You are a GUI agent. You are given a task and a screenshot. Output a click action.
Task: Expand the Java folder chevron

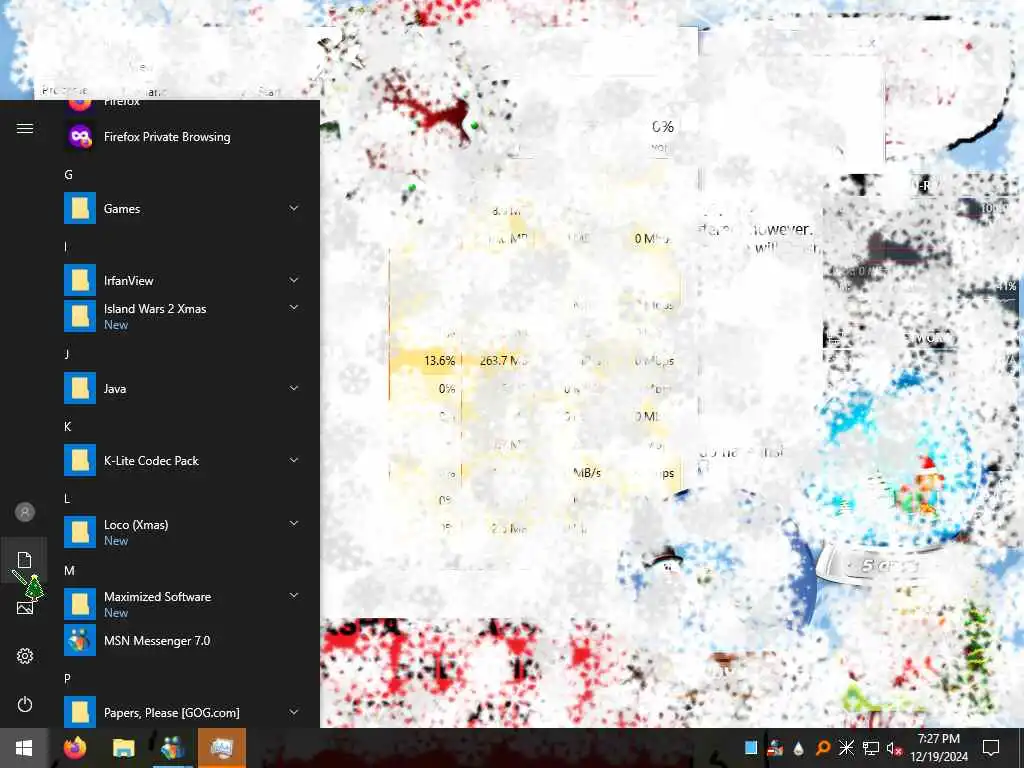294,388
